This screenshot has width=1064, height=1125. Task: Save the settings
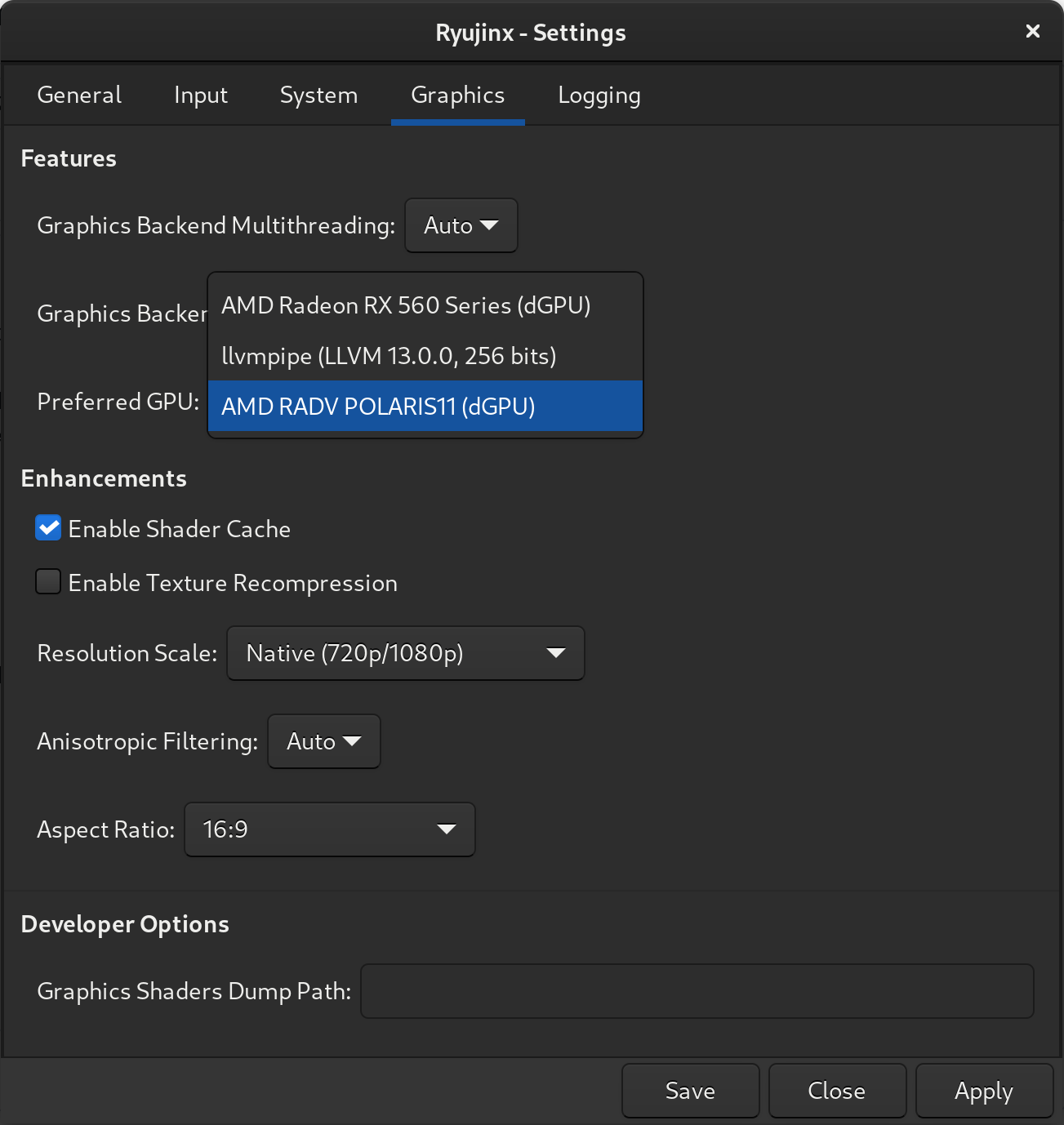691,1091
